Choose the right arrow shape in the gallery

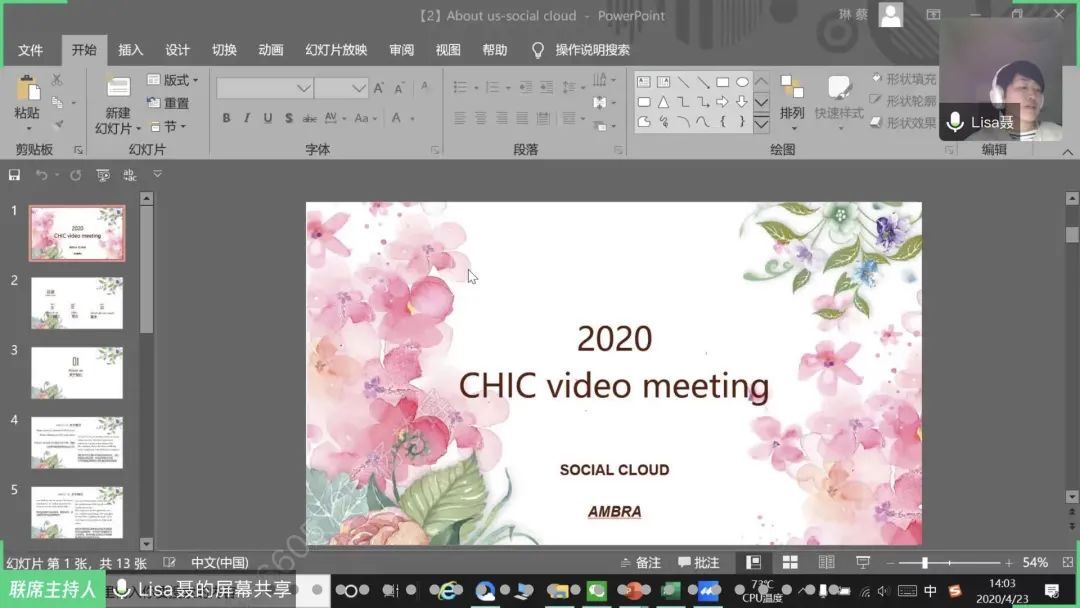click(722, 102)
